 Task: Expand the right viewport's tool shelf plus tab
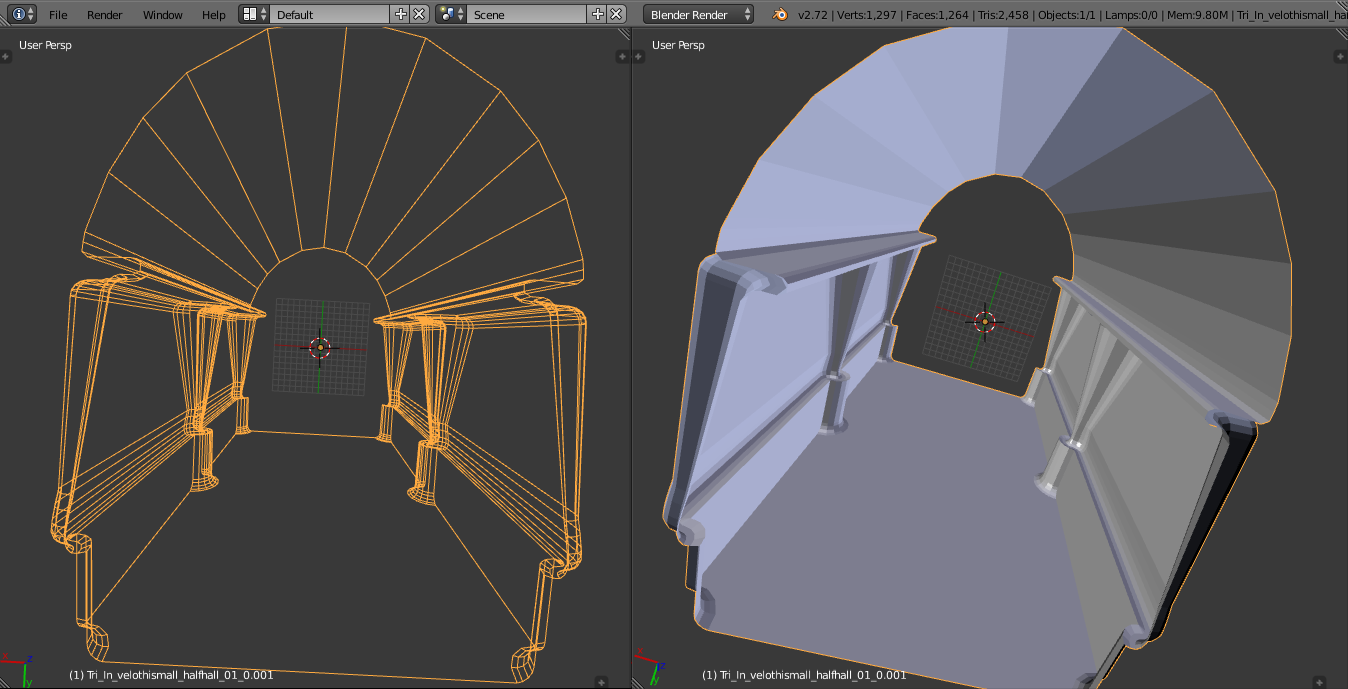point(639,57)
